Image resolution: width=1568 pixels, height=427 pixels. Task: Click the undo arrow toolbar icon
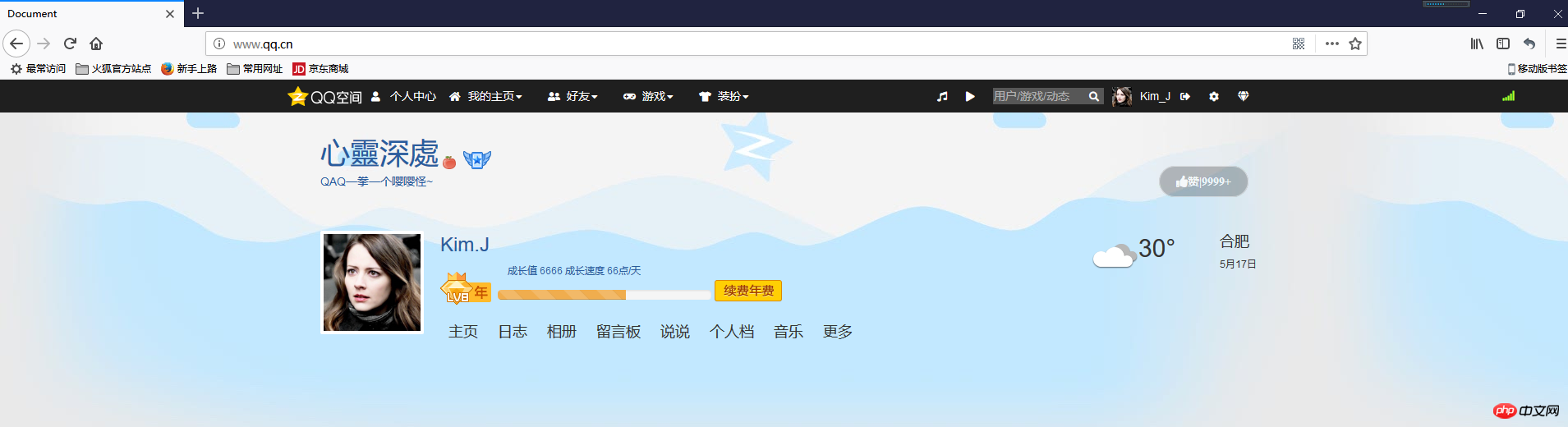[x=1529, y=44]
